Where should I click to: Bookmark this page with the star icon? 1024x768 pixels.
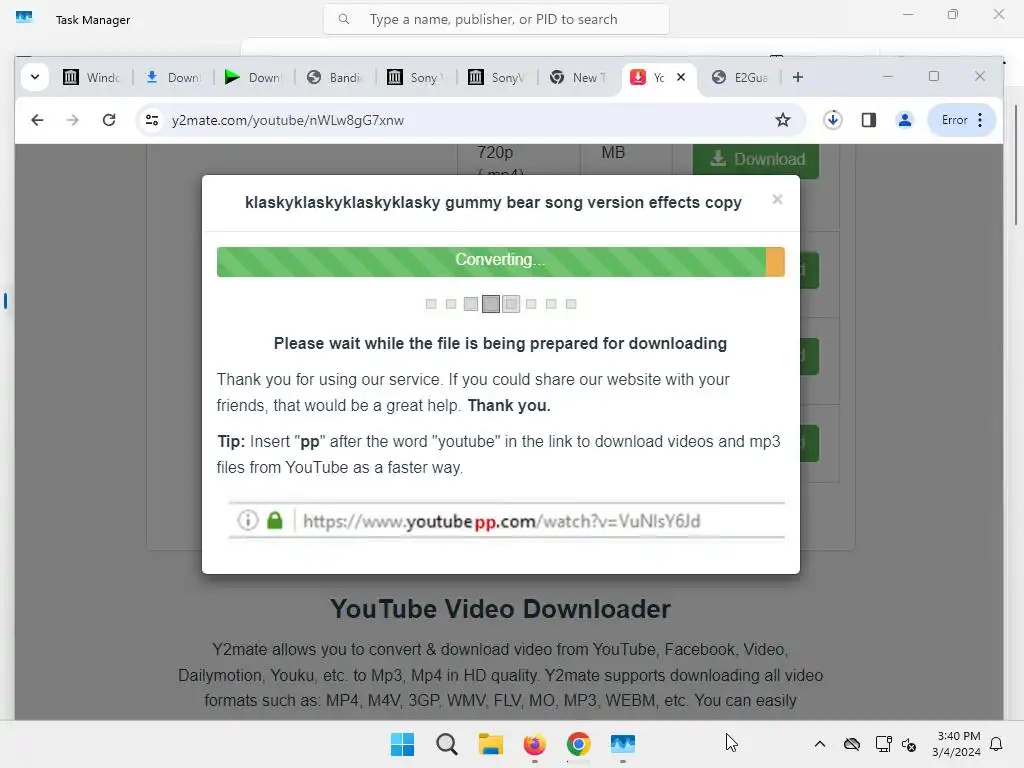[782, 120]
